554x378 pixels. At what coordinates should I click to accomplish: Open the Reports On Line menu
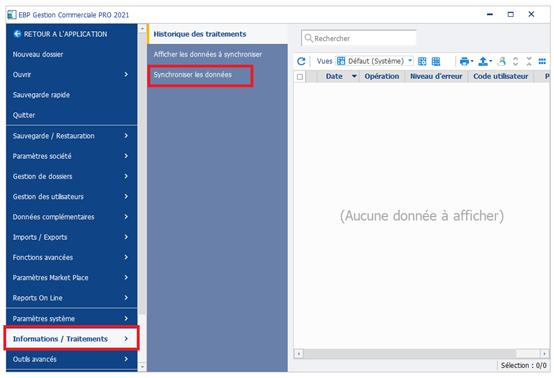(71, 298)
